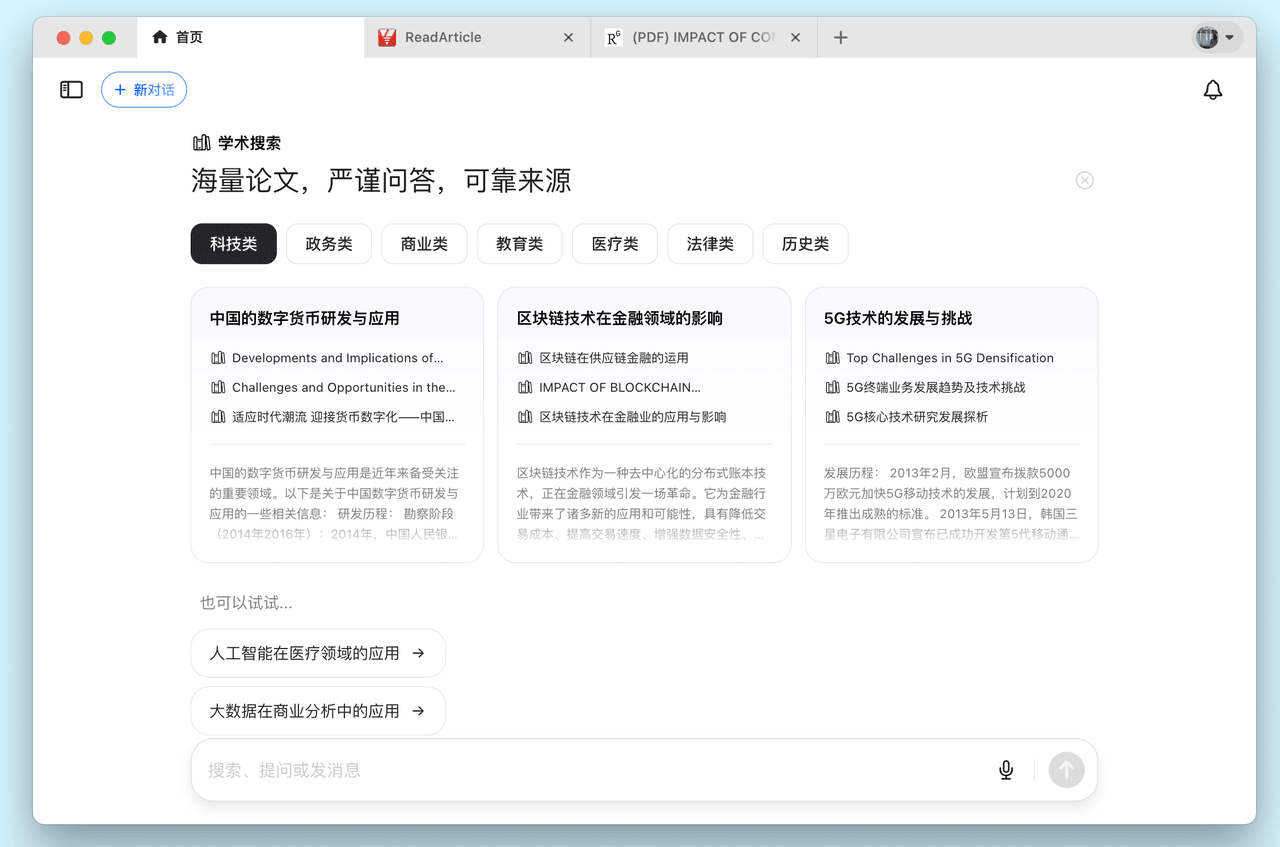Toggle the 医疗类 category filter

pyautogui.click(x=614, y=243)
